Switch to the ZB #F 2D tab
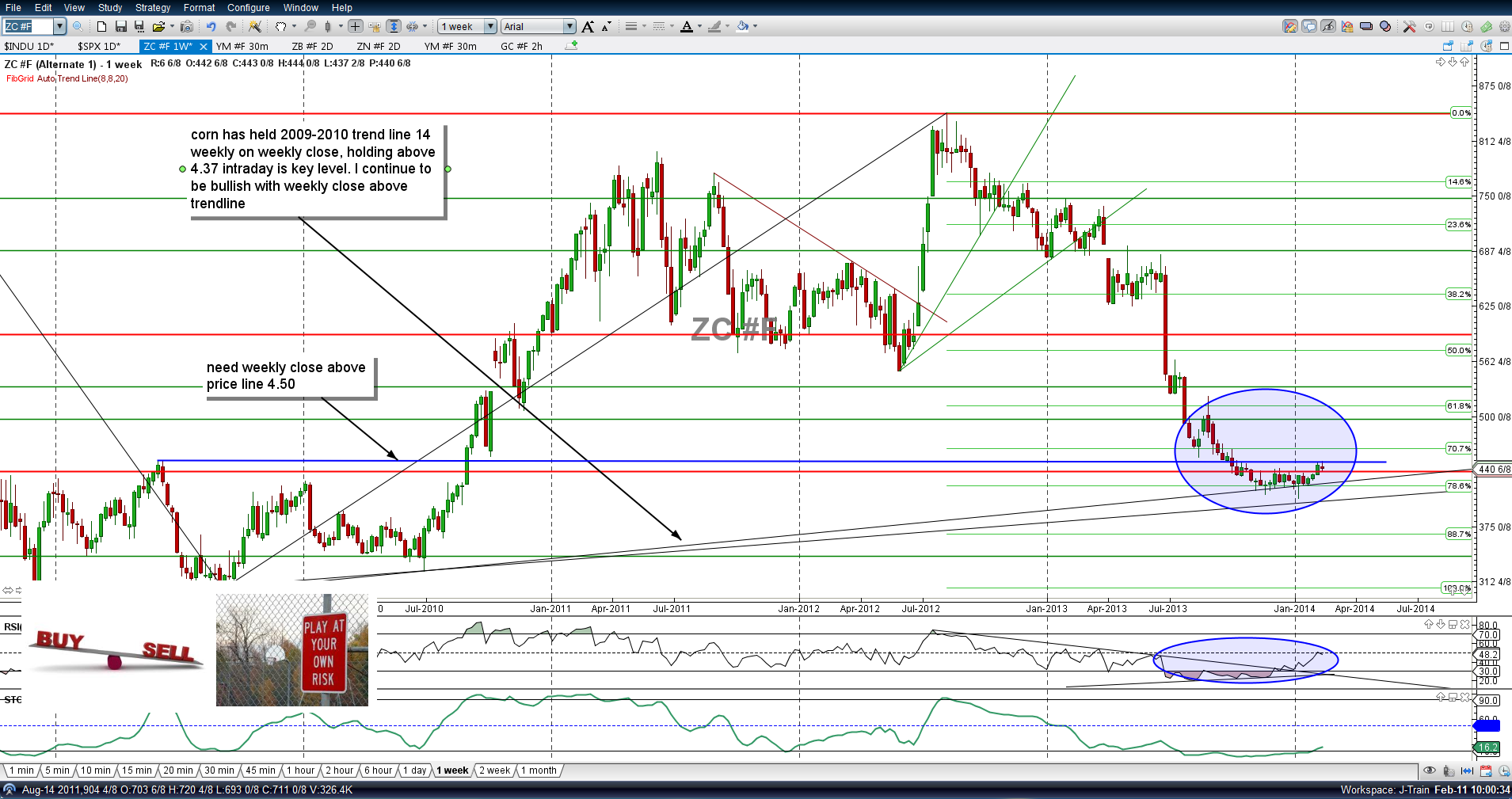1512x799 pixels. (312, 46)
